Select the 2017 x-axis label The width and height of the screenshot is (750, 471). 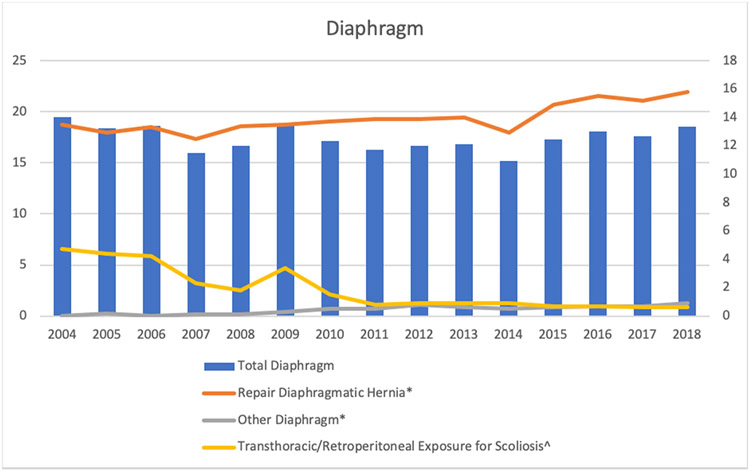click(642, 334)
